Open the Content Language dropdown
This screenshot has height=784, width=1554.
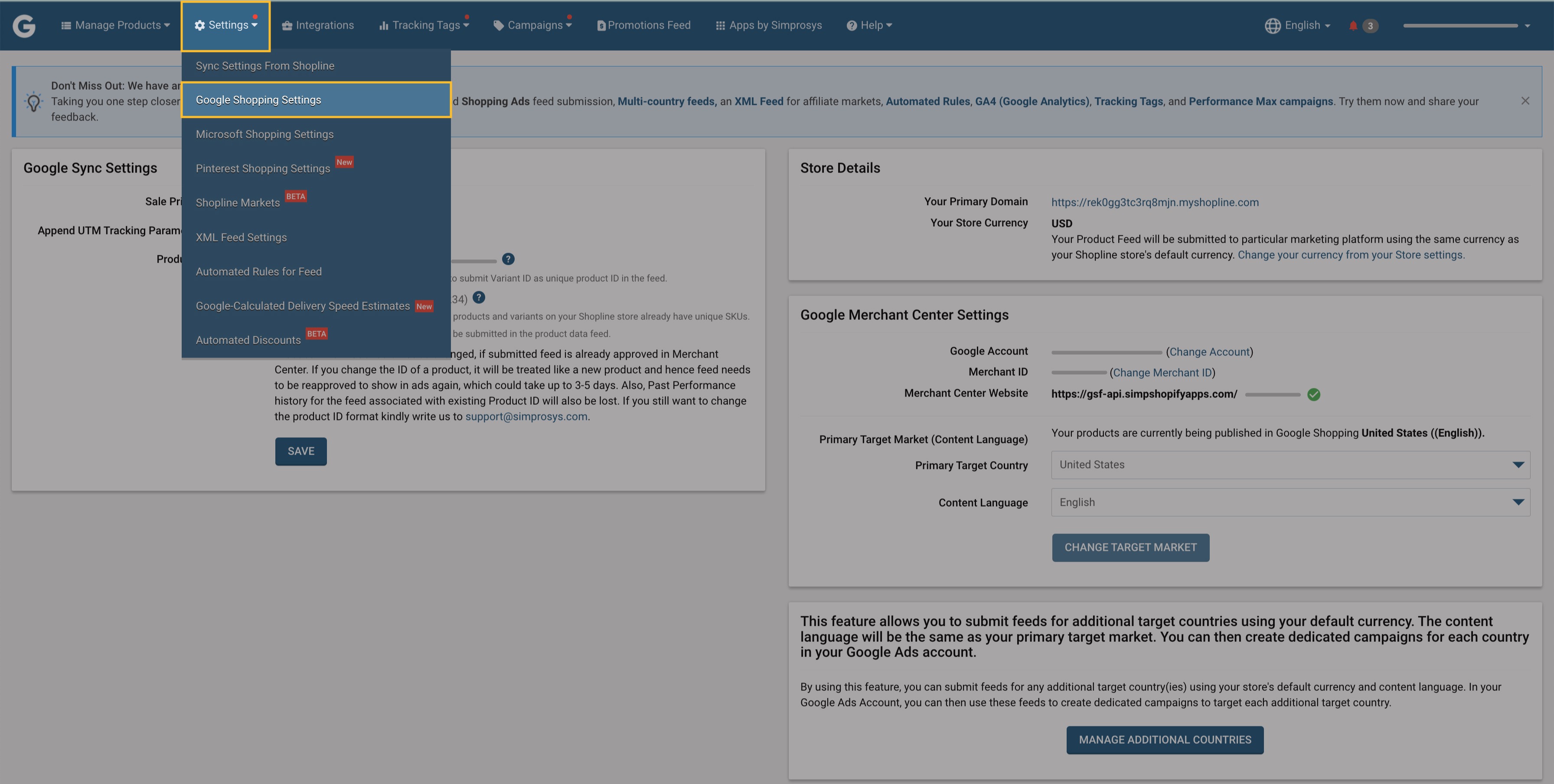click(x=1290, y=502)
